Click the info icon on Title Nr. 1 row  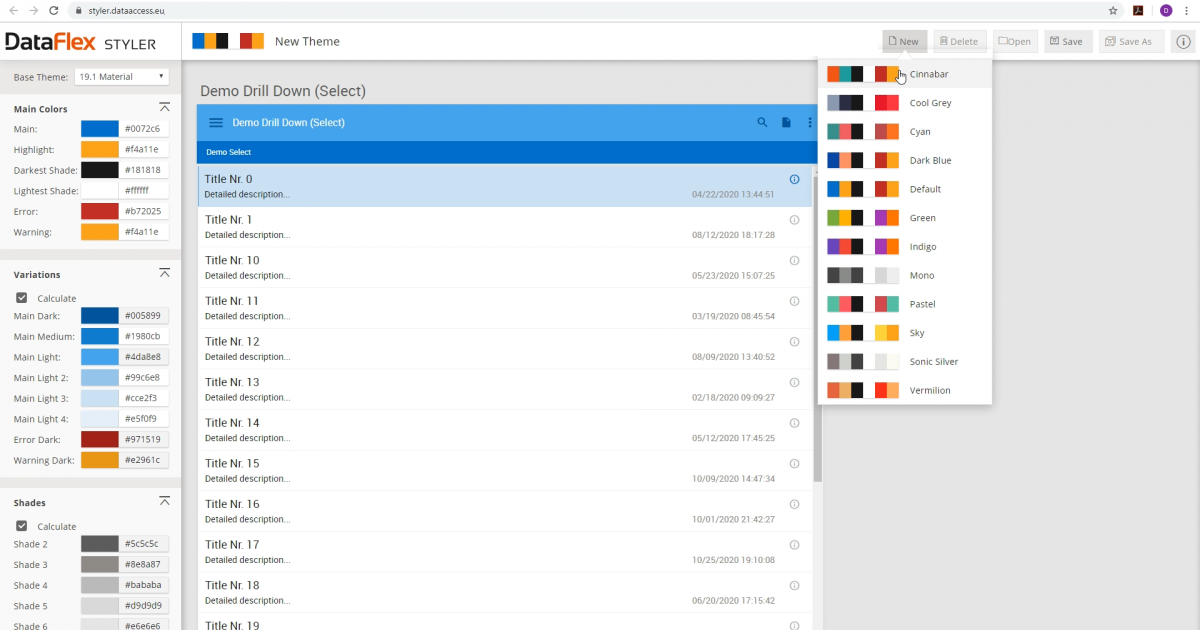(794, 219)
